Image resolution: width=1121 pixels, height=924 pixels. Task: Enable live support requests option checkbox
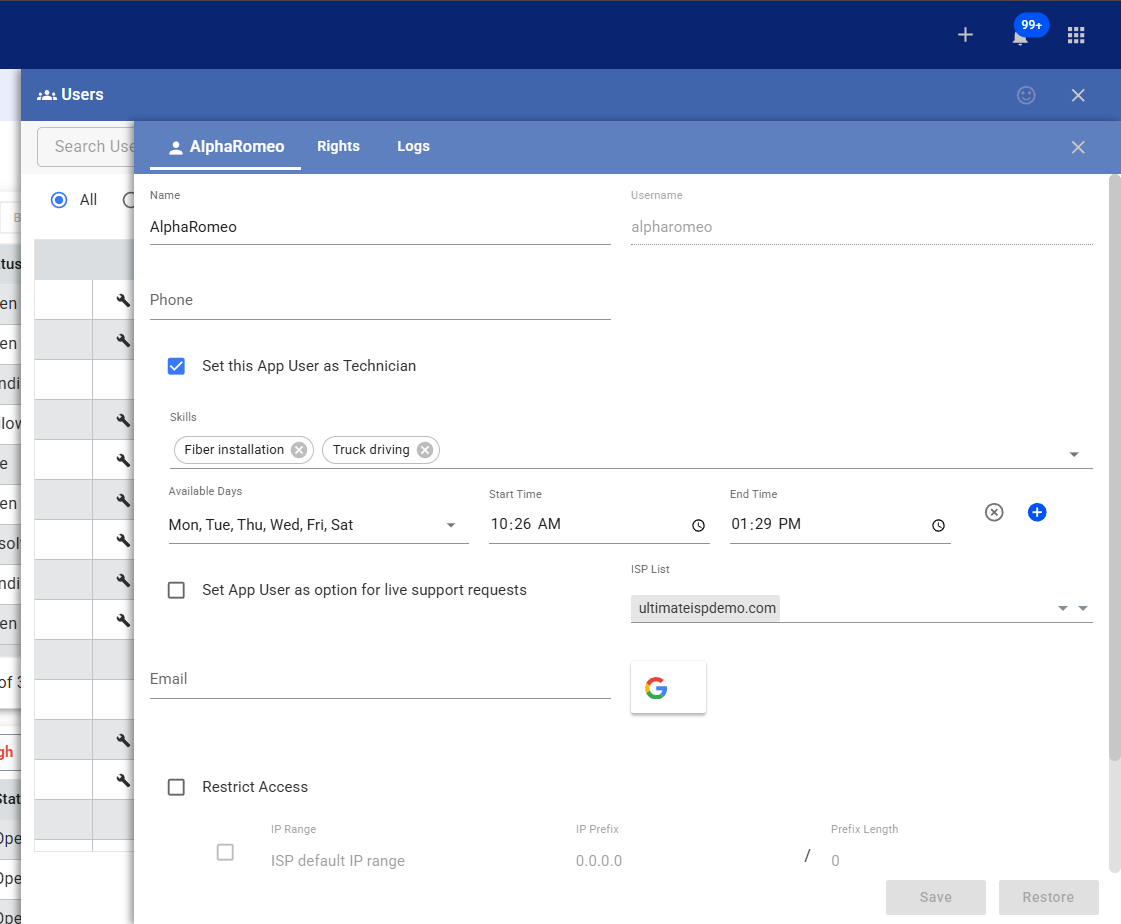point(177,590)
